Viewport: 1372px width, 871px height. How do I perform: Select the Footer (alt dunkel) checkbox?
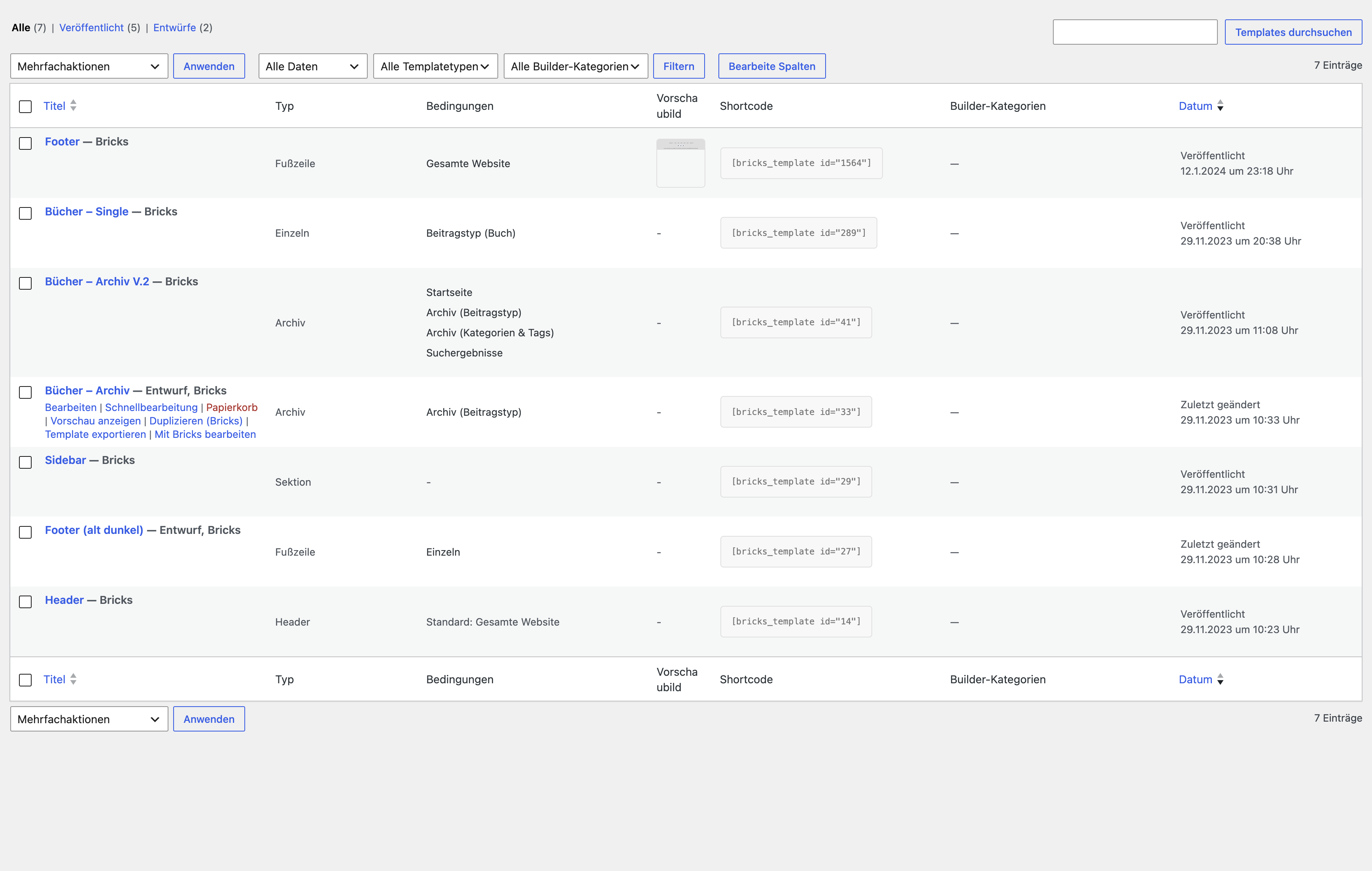[25, 532]
